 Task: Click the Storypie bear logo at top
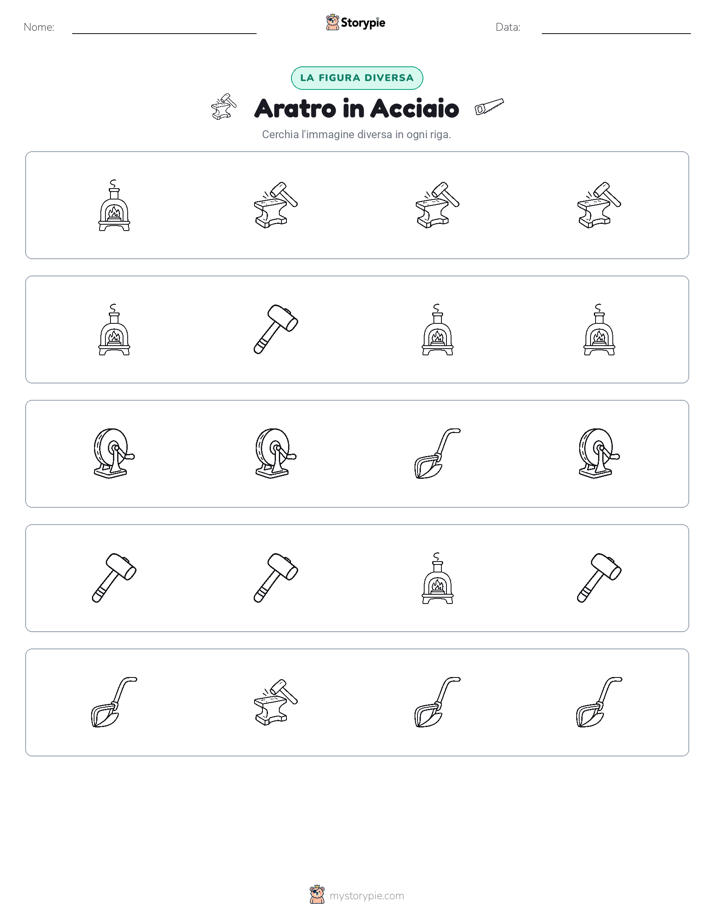click(332, 22)
